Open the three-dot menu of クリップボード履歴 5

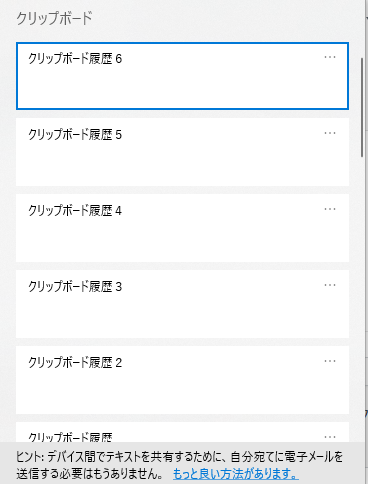(x=330, y=133)
